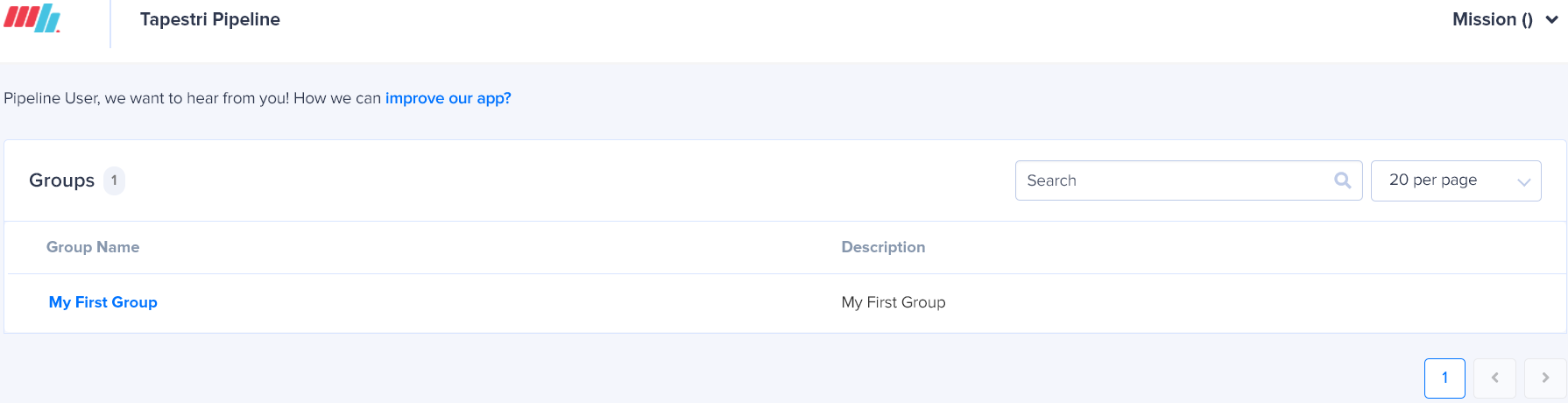Select page 1 in pagination

[x=1444, y=378]
